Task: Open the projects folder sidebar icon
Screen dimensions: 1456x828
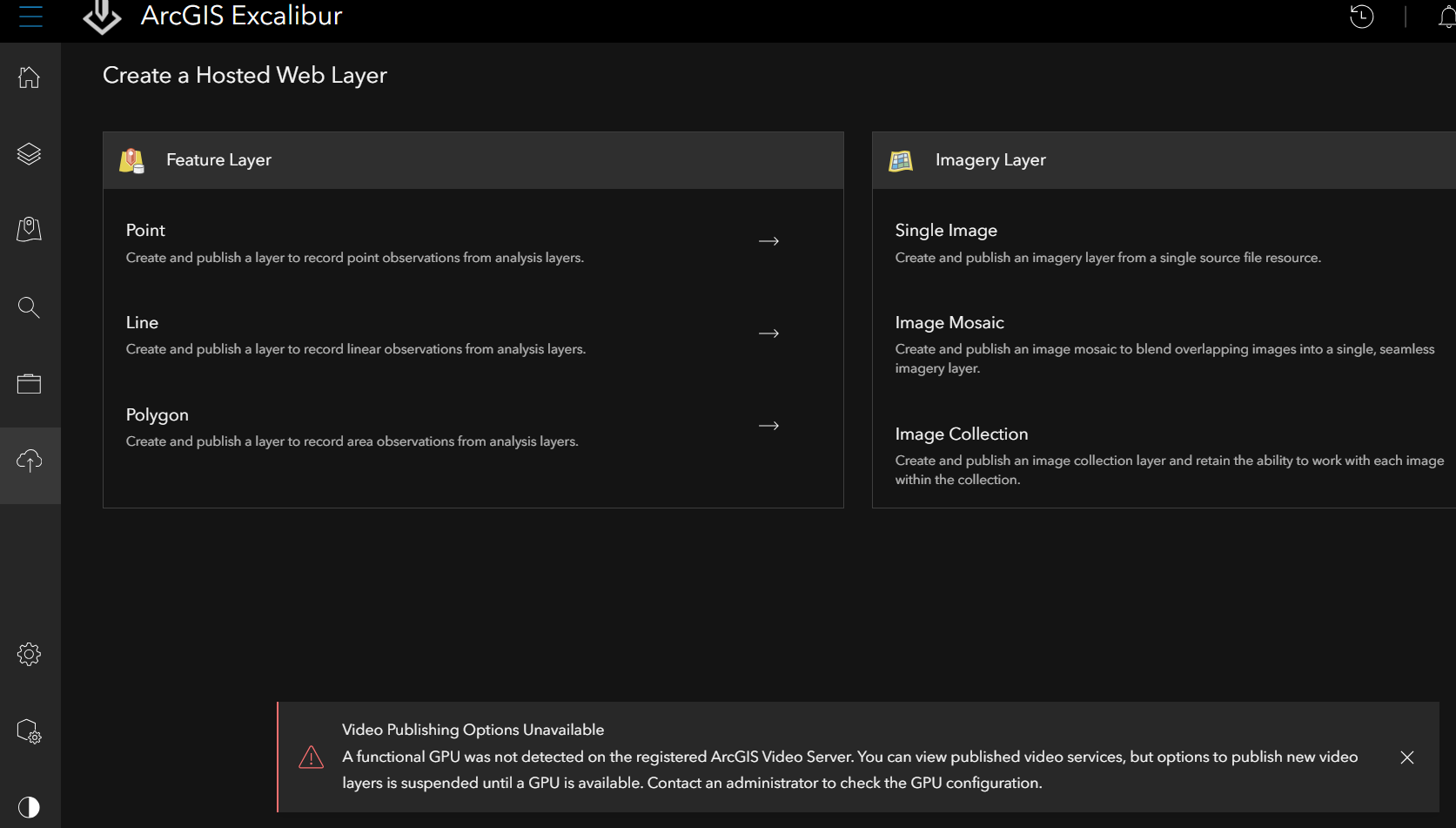Action: click(30, 384)
